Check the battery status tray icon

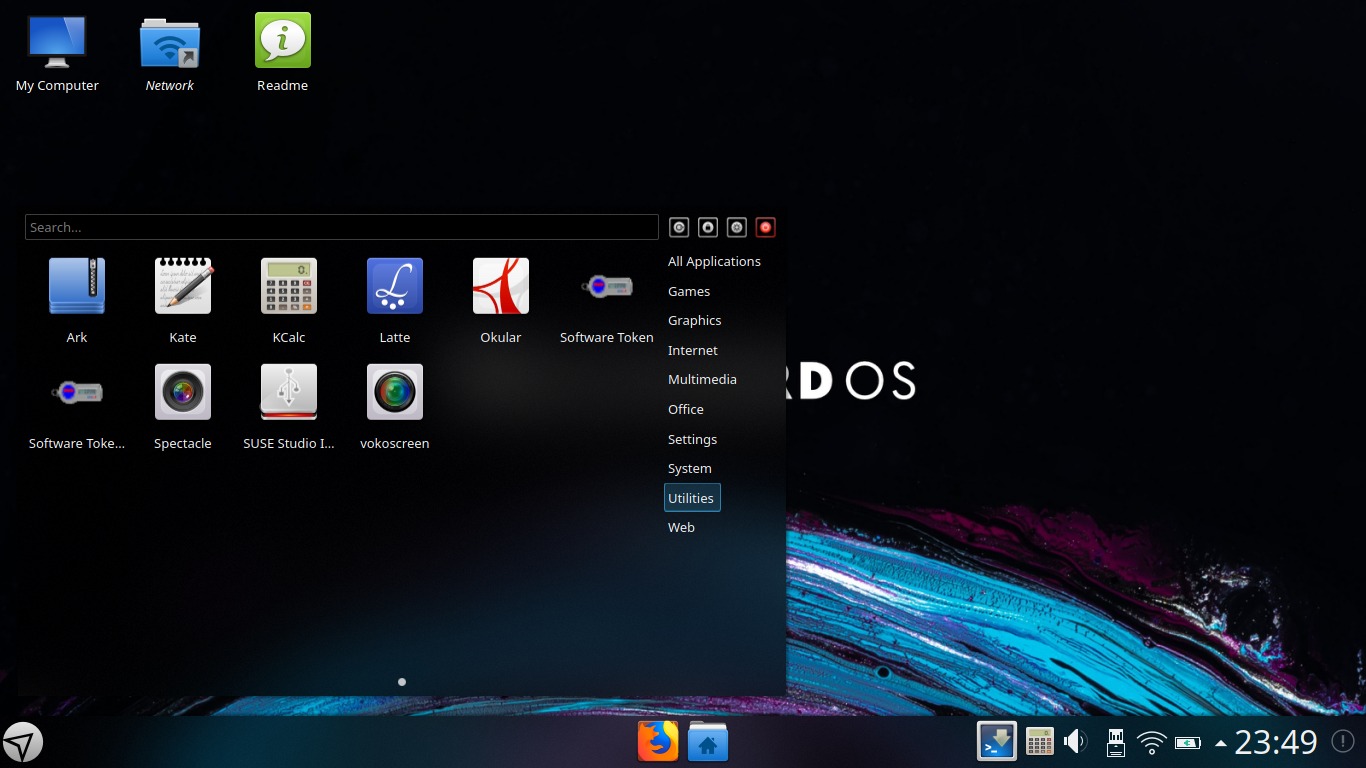pos(1188,743)
